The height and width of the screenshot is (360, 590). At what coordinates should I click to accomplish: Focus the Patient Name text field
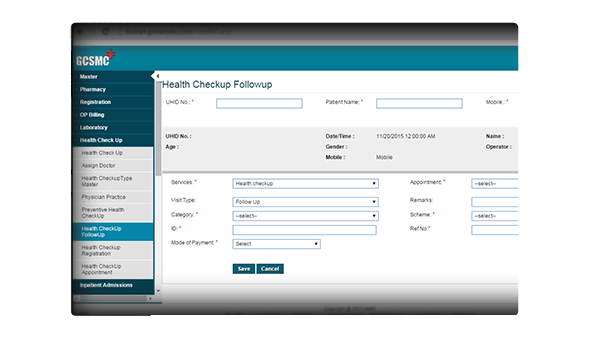(419, 103)
